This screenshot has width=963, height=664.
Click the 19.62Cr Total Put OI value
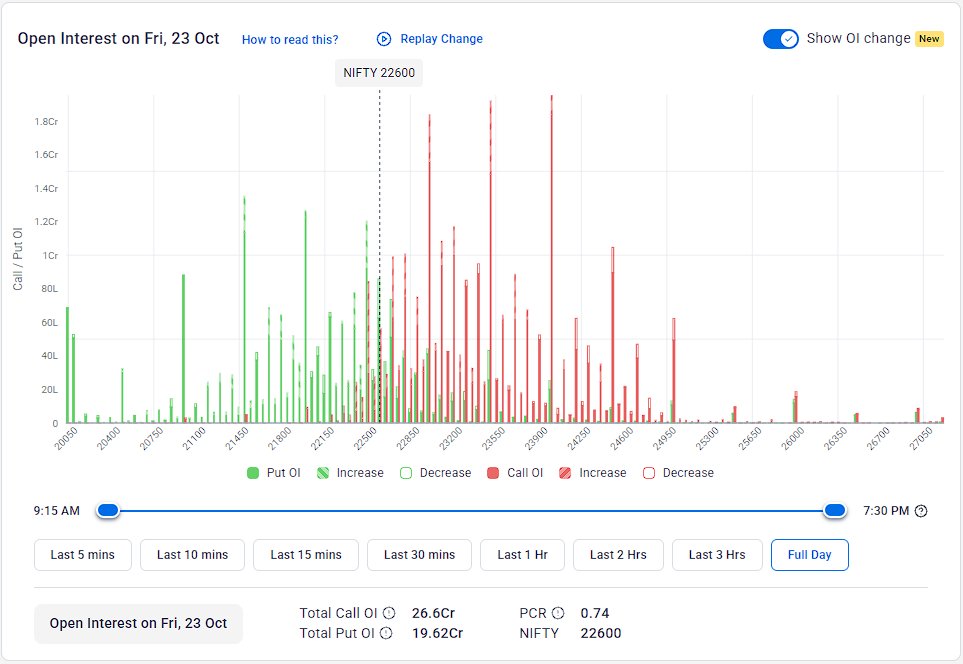[437, 633]
